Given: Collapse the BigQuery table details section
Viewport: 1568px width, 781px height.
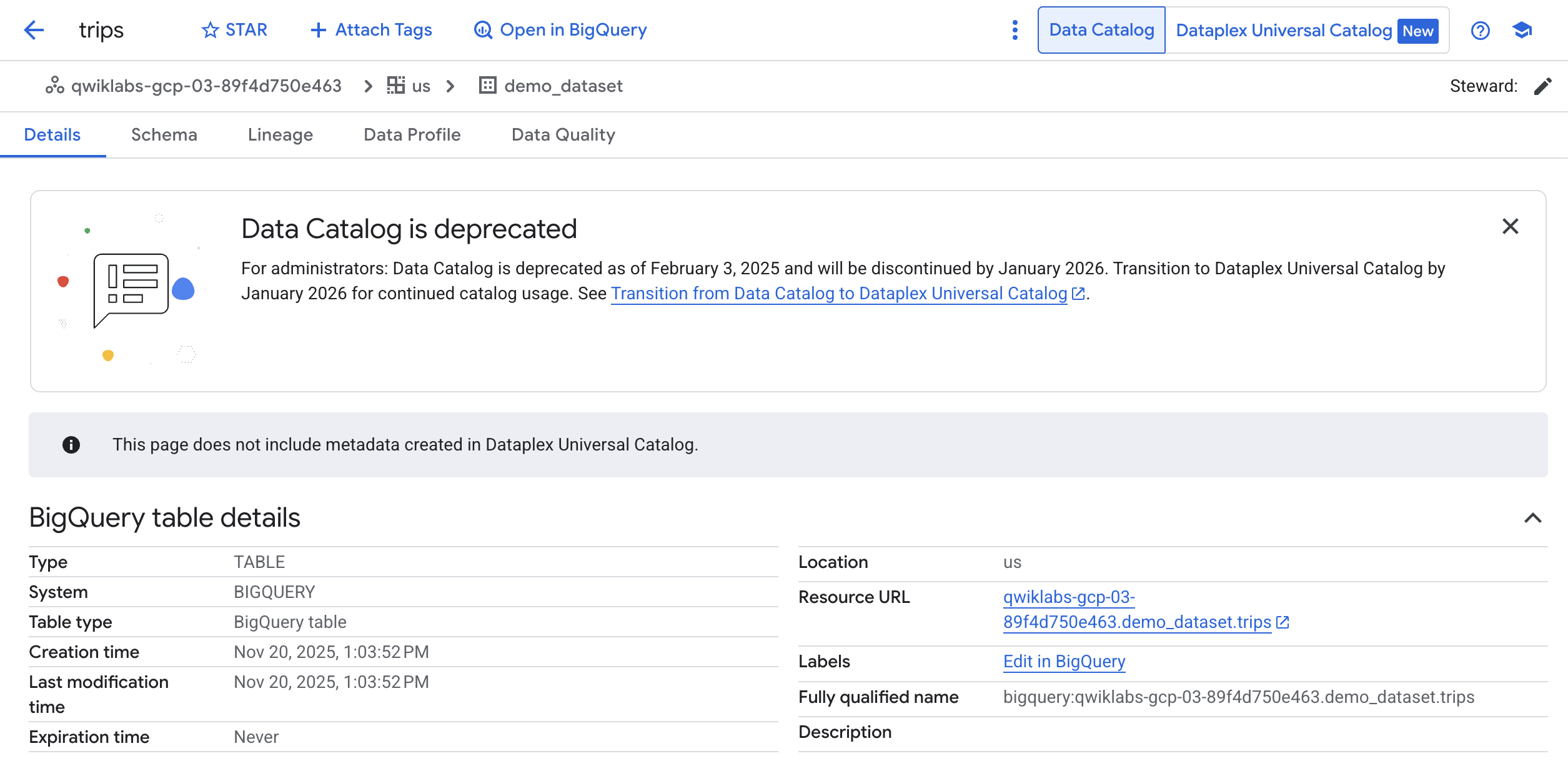Looking at the screenshot, I should coord(1532,518).
